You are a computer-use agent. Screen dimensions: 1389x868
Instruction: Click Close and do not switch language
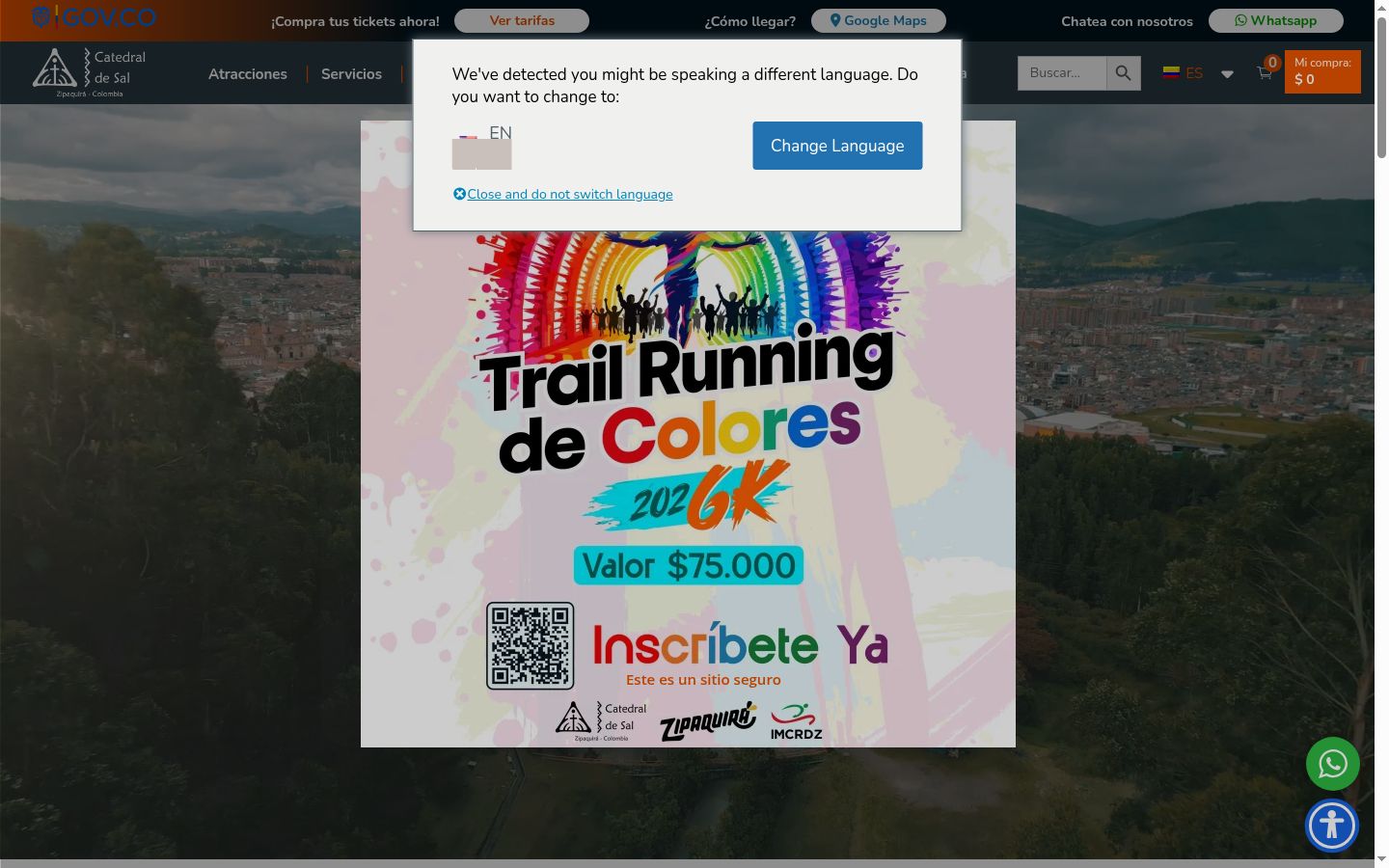pos(570,194)
